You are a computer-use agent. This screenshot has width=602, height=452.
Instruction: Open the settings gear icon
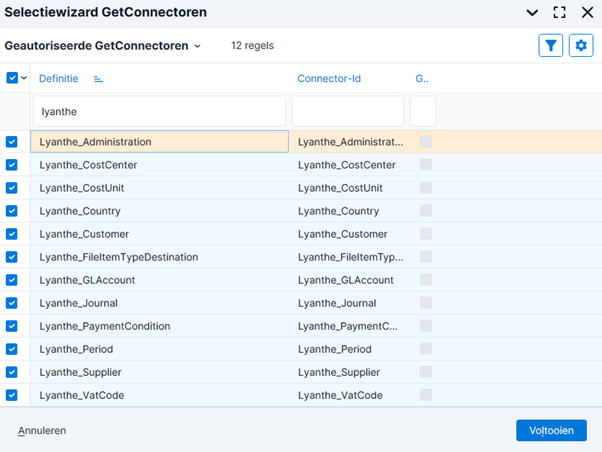581,45
